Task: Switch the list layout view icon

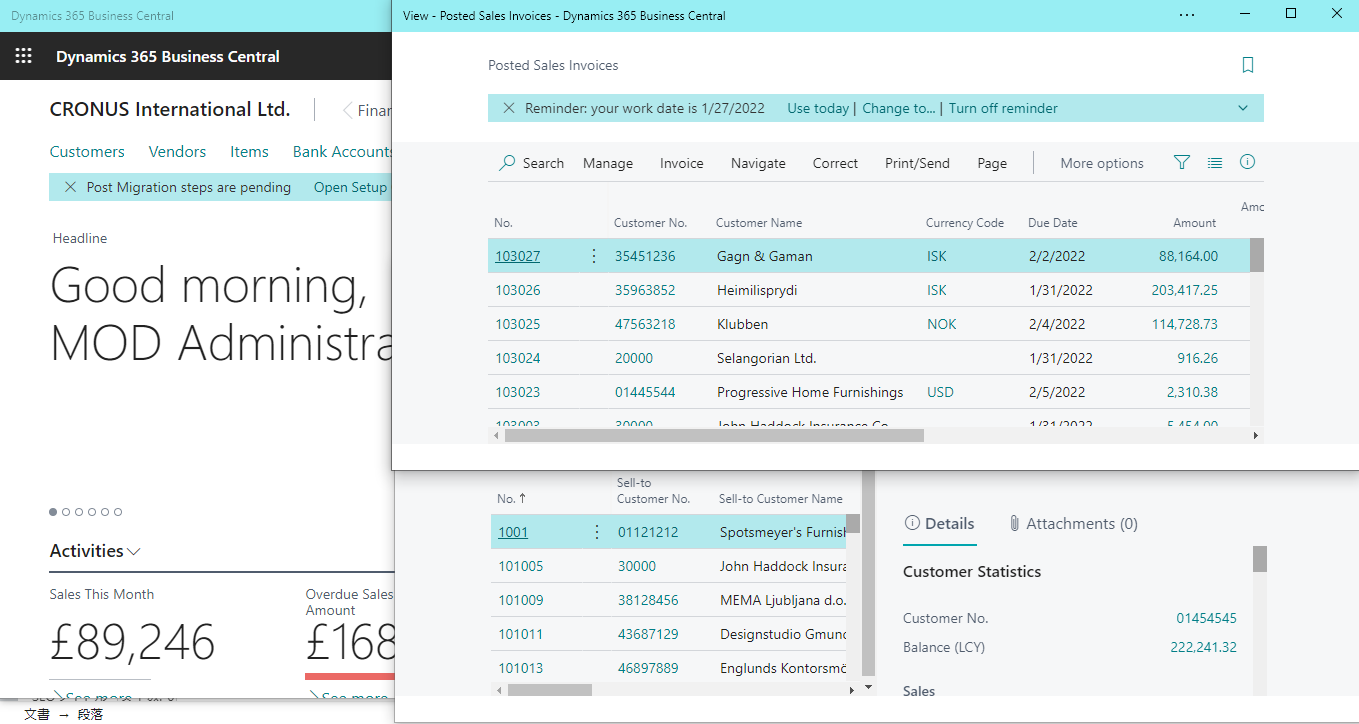Action: pos(1215,163)
